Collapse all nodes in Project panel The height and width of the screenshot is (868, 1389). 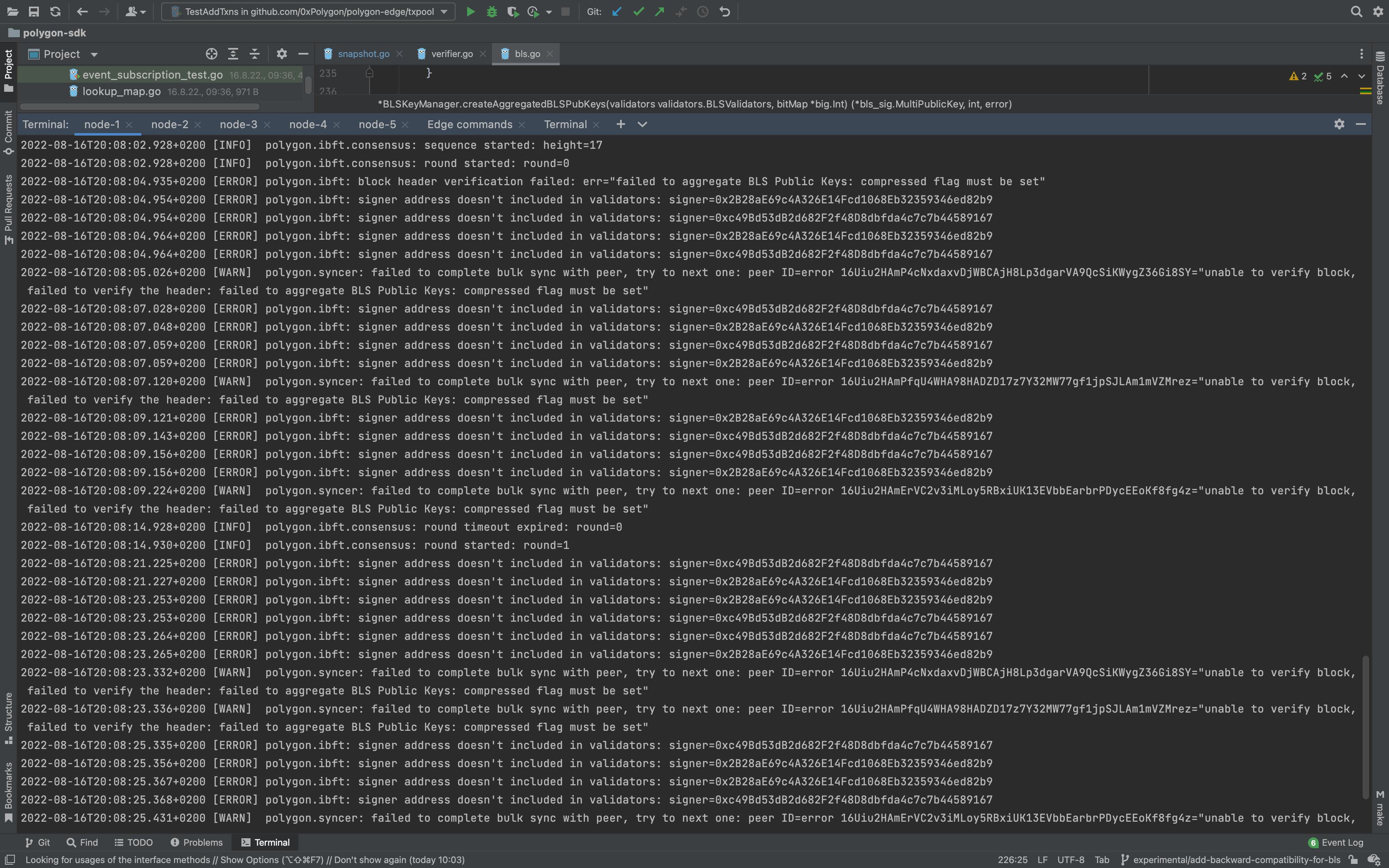click(254, 53)
